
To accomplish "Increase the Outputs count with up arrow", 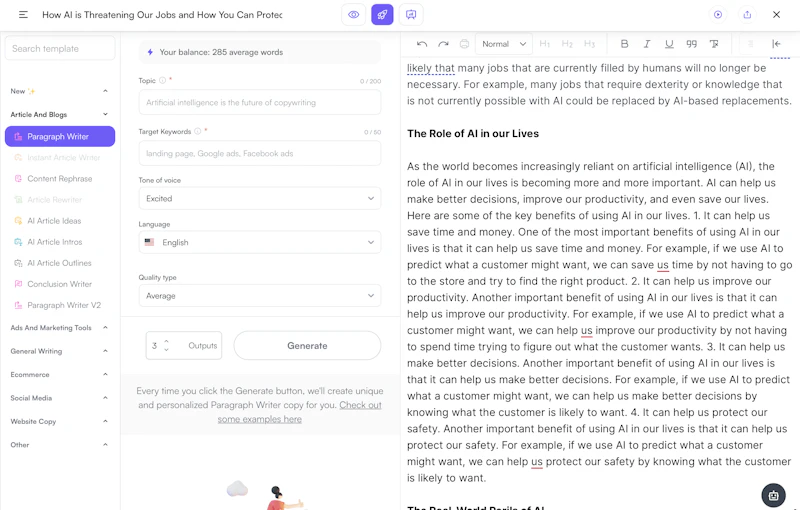I will (x=167, y=341).
